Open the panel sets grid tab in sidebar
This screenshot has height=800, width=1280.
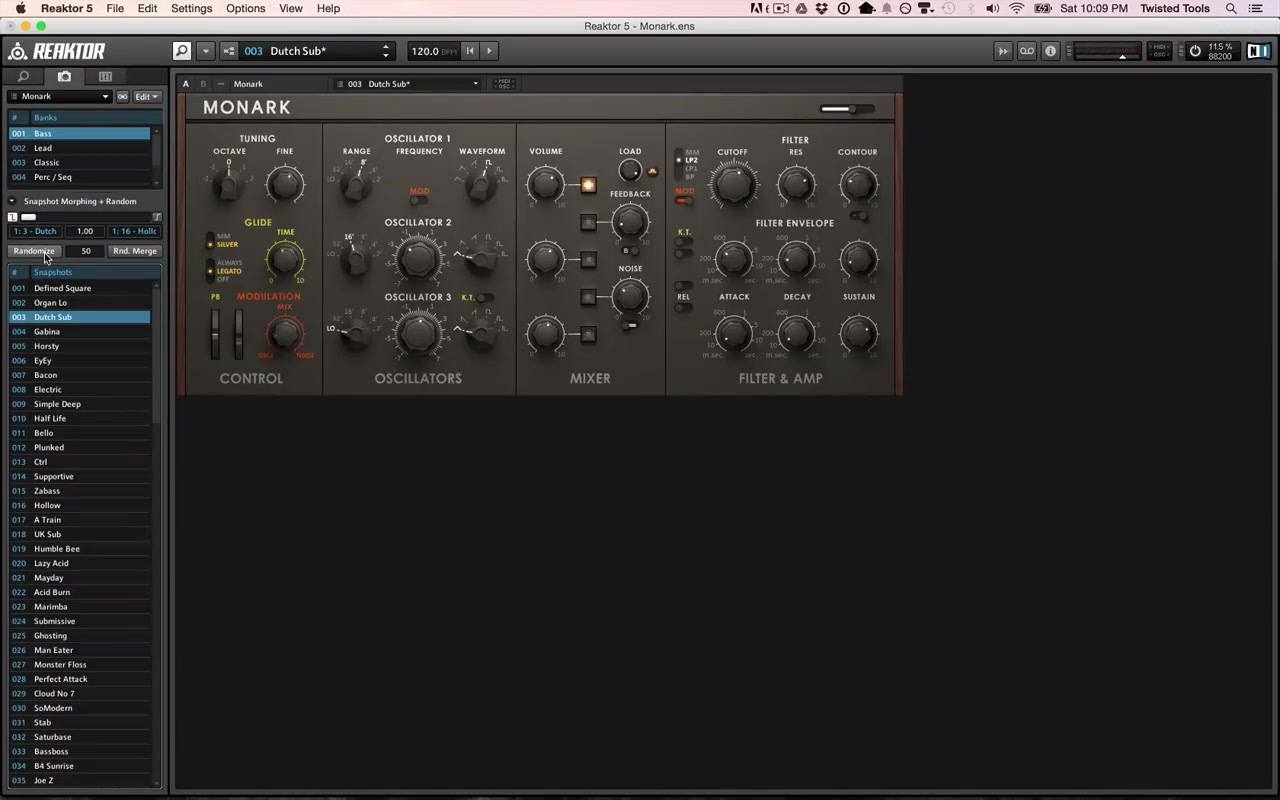coord(105,76)
